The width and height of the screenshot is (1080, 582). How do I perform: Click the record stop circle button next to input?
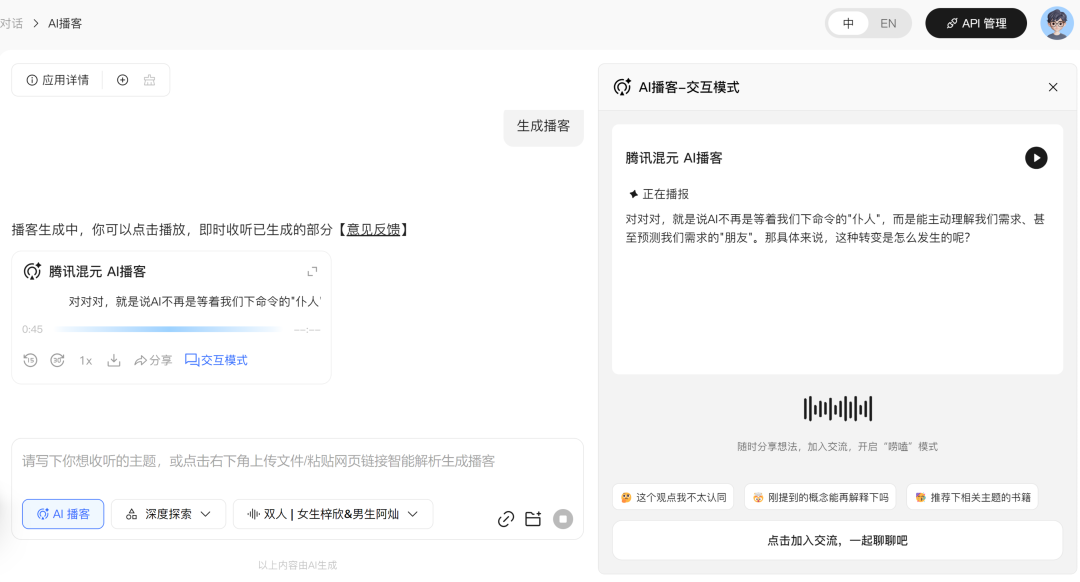(x=562, y=519)
